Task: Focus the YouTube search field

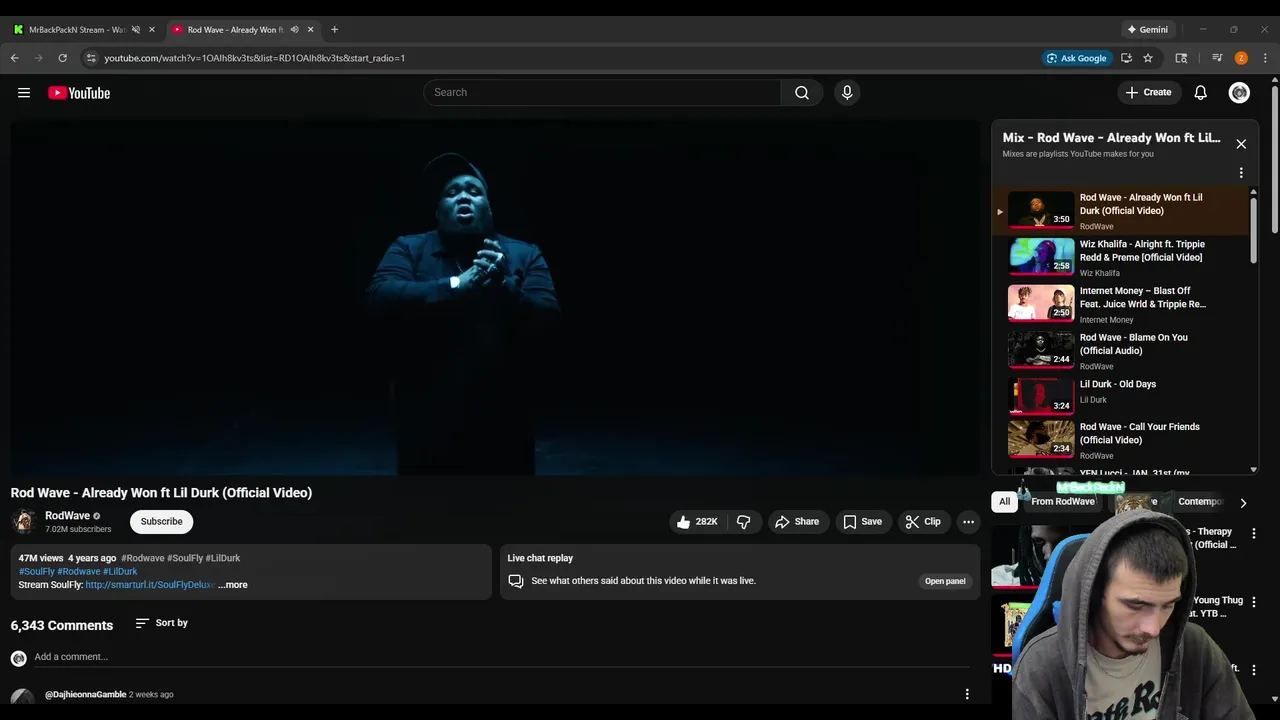Action: 603,92
